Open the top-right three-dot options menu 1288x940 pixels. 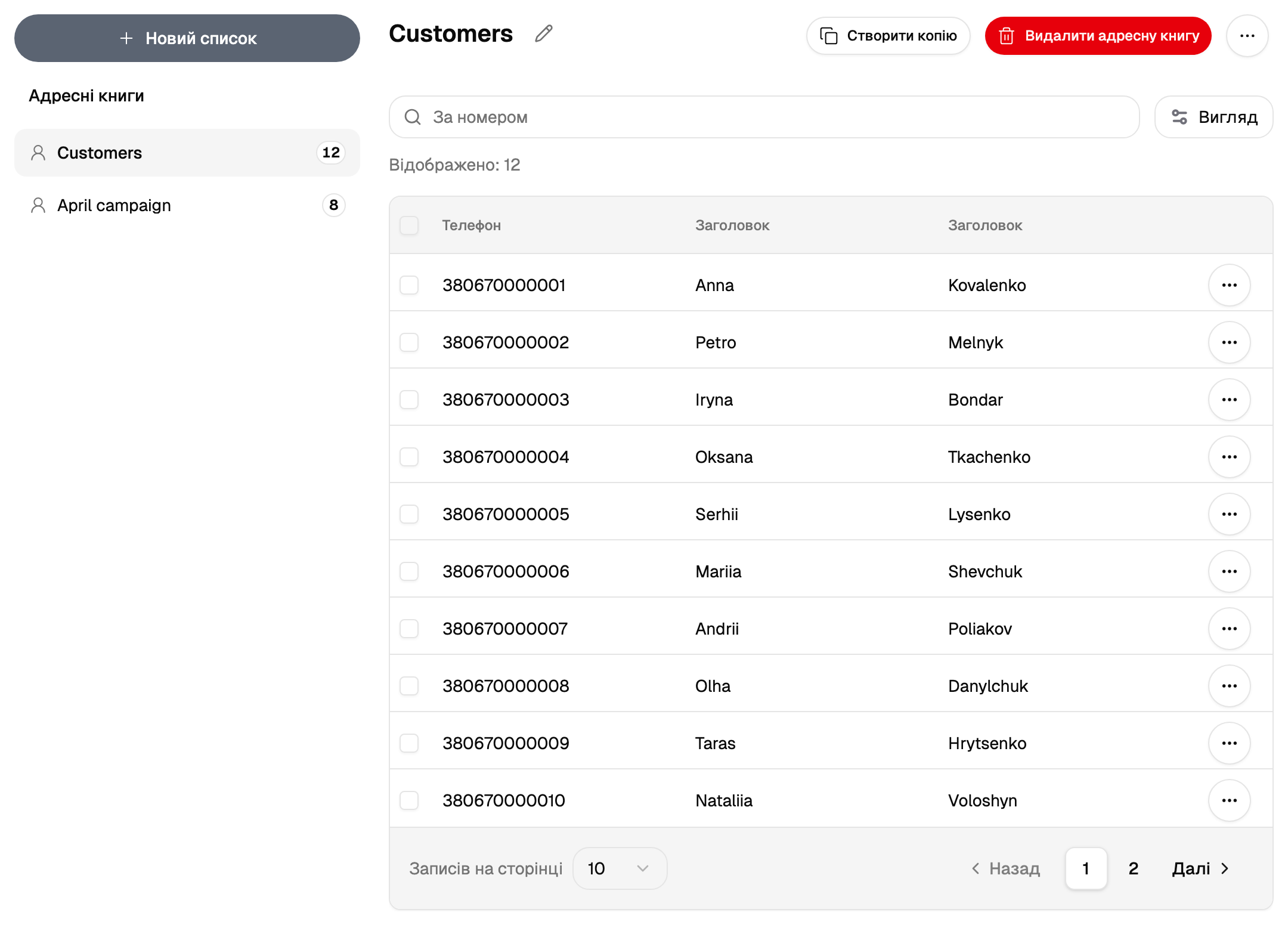pos(1247,36)
